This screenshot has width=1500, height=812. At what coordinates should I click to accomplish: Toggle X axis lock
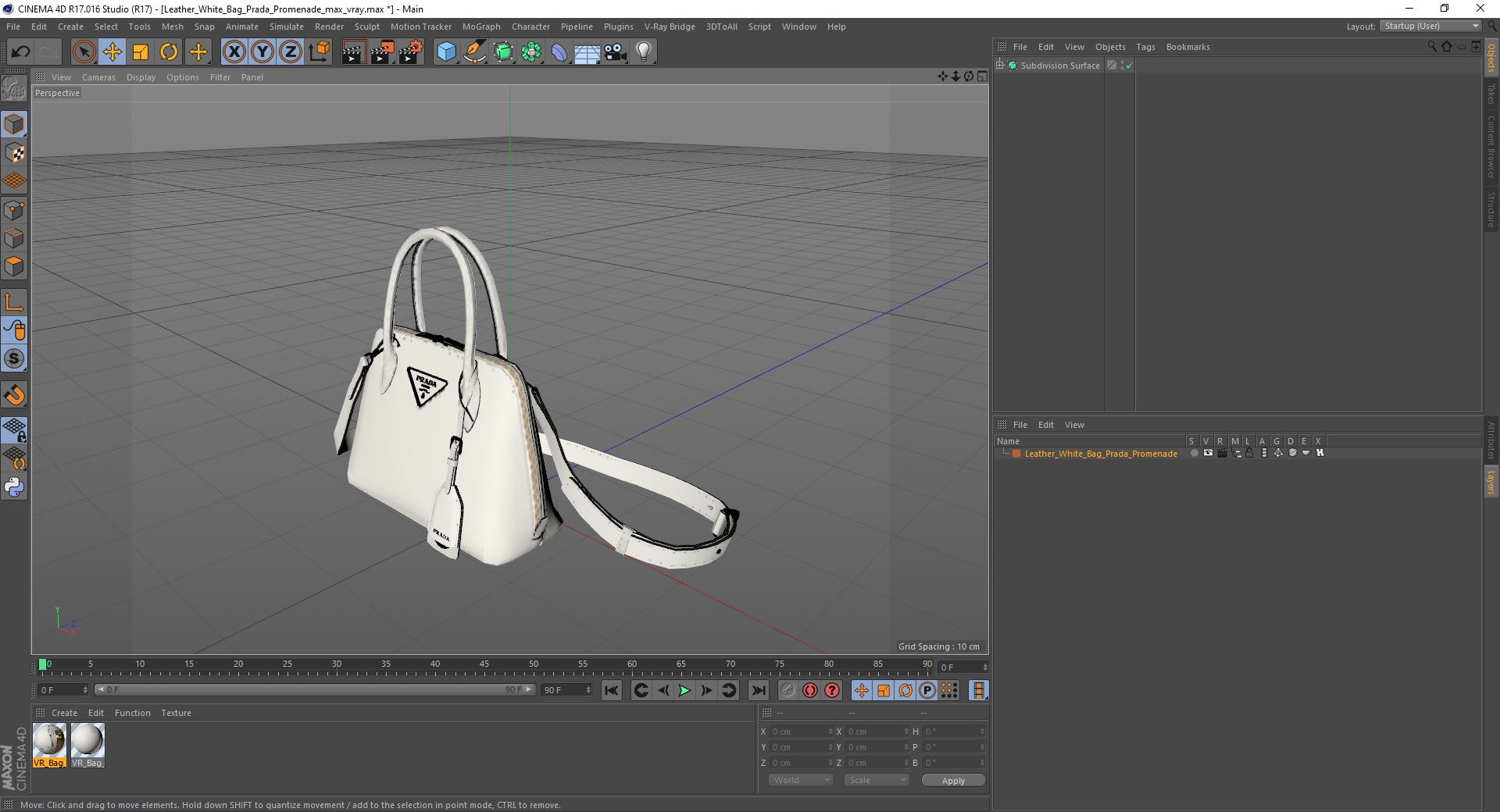click(234, 52)
